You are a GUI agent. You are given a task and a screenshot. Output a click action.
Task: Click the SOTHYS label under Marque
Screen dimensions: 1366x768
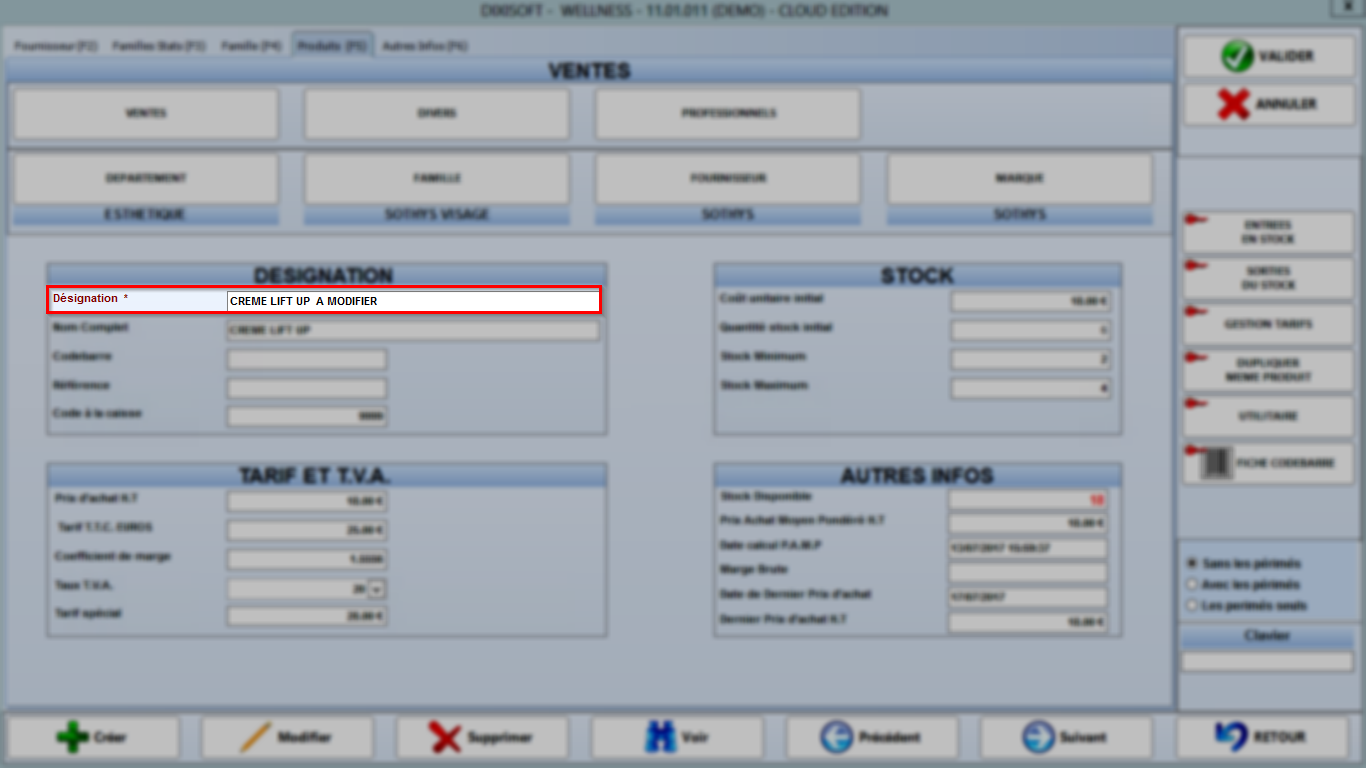[1020, 215]
